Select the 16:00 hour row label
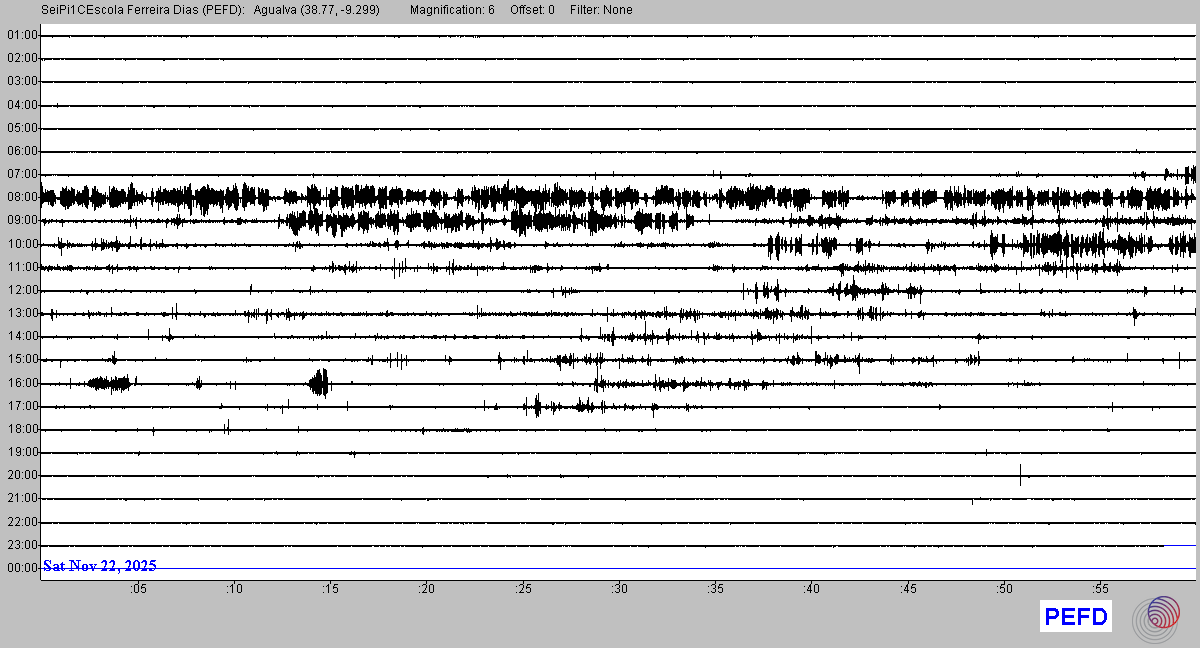The width and height of the screenshot is (1200, 648). click(x=22, y=383)
